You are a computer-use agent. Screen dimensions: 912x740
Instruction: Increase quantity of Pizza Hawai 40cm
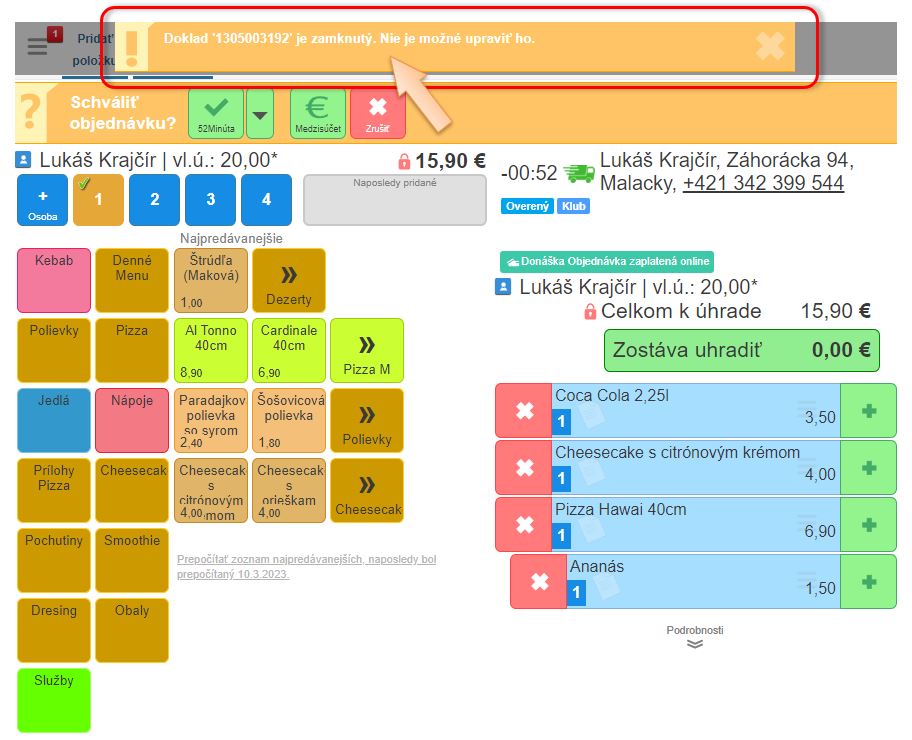coord(868,524)
